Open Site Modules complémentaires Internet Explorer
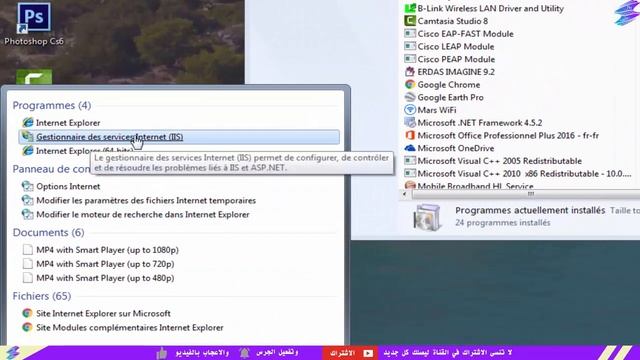The image size is (640, 360). click(x=130, y=327)
